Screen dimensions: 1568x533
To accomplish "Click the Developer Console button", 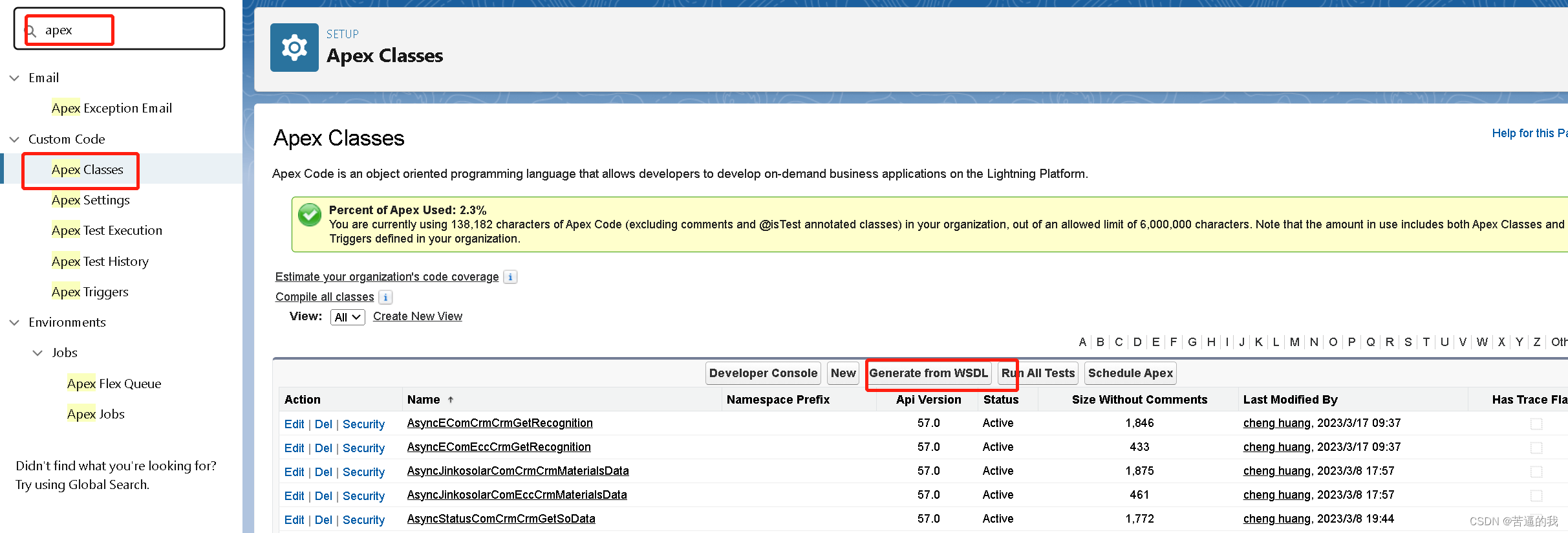I will click(763, 373).
